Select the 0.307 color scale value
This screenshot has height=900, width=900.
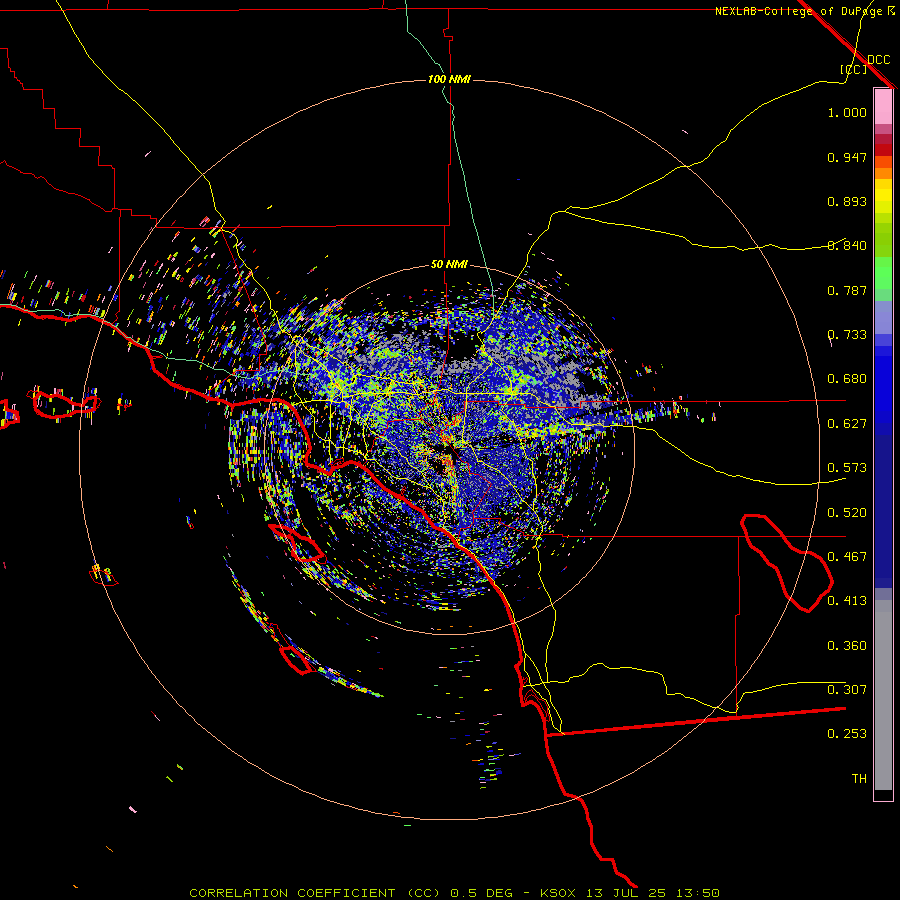point(847,690)
